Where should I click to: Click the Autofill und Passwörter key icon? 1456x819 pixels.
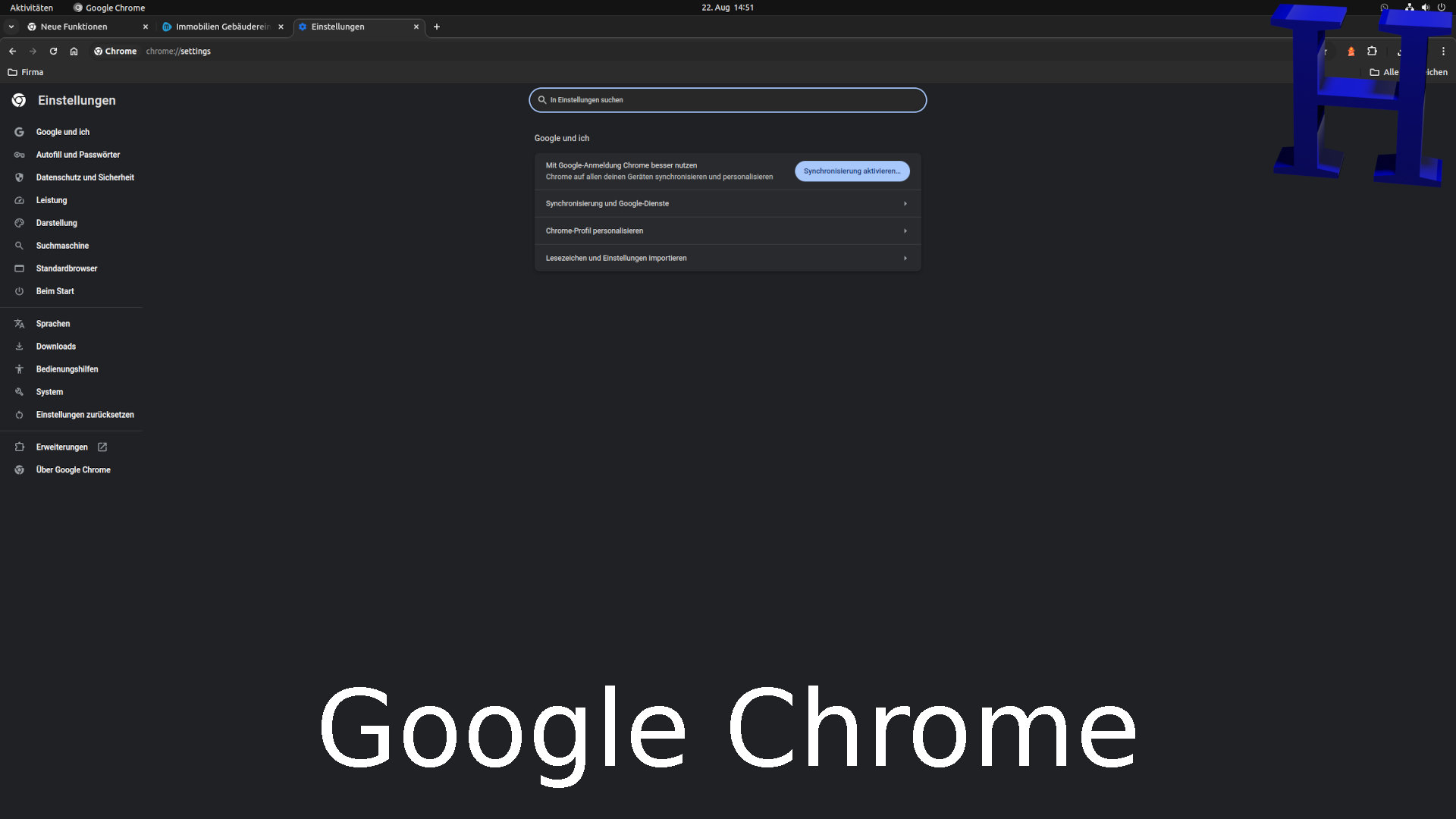19,155
